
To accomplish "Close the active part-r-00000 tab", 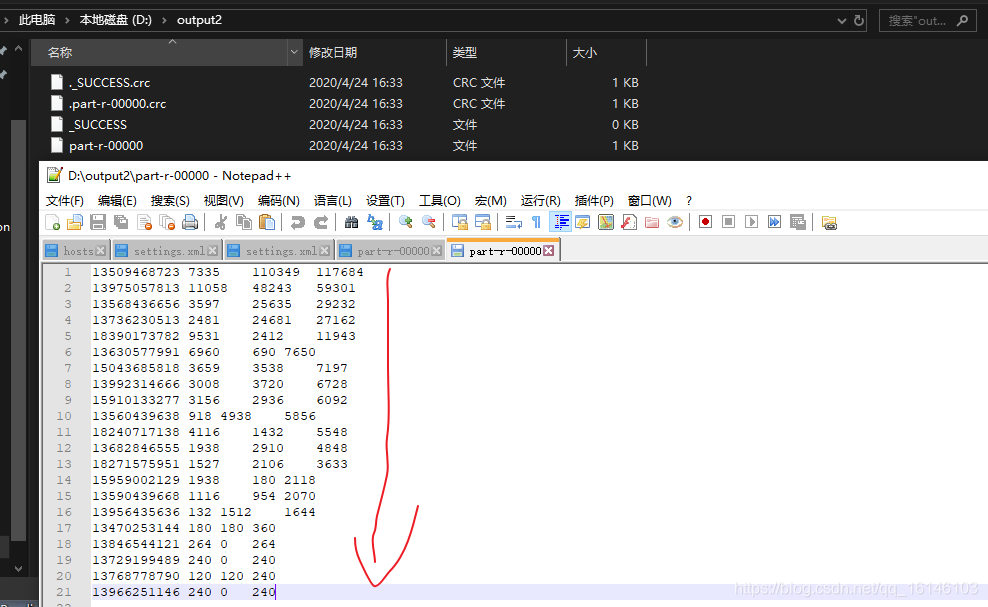I will 549,251.
